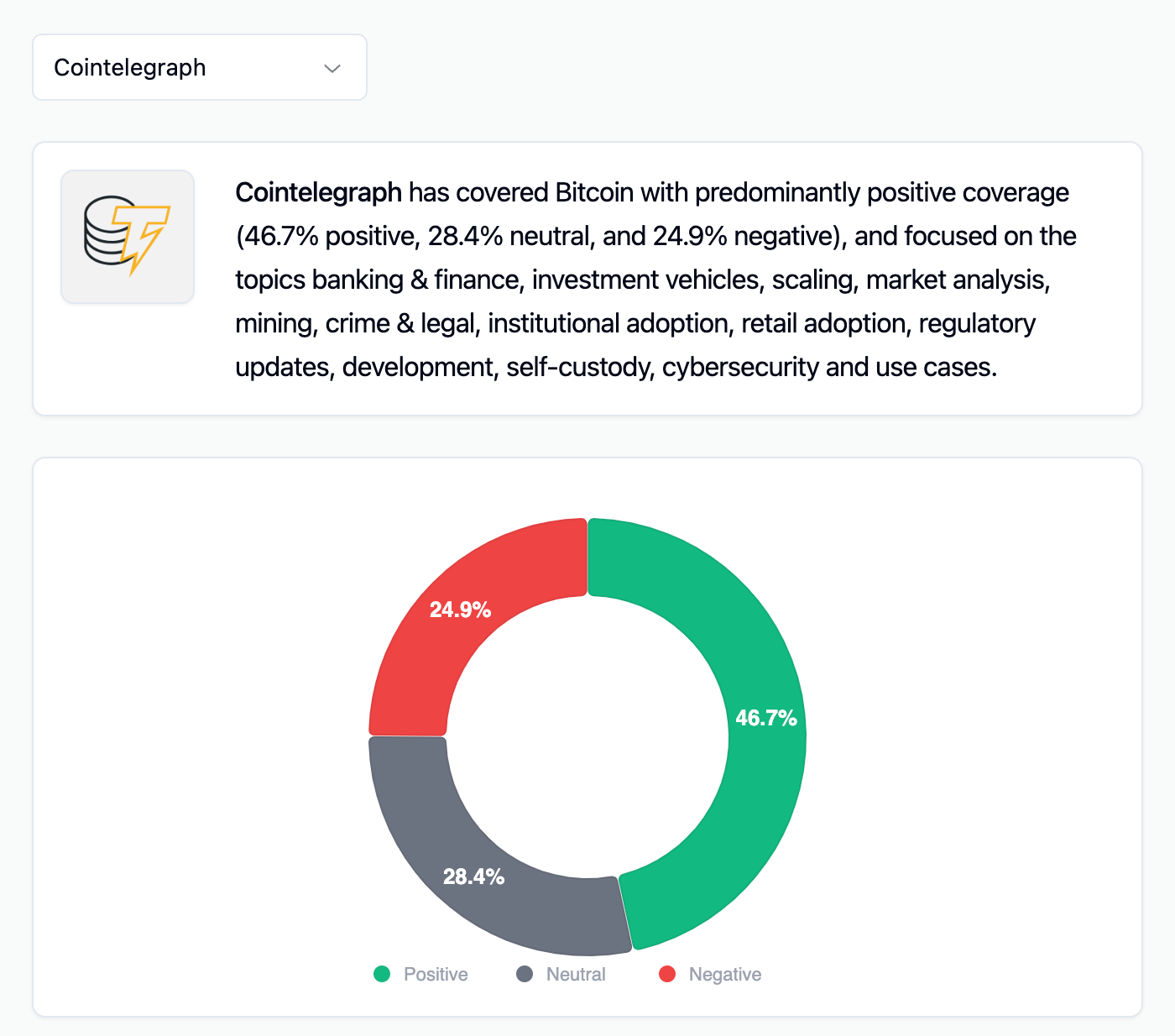Toggle the gray Neutral legend dot
The image size is (1175, 1036).
525,974
